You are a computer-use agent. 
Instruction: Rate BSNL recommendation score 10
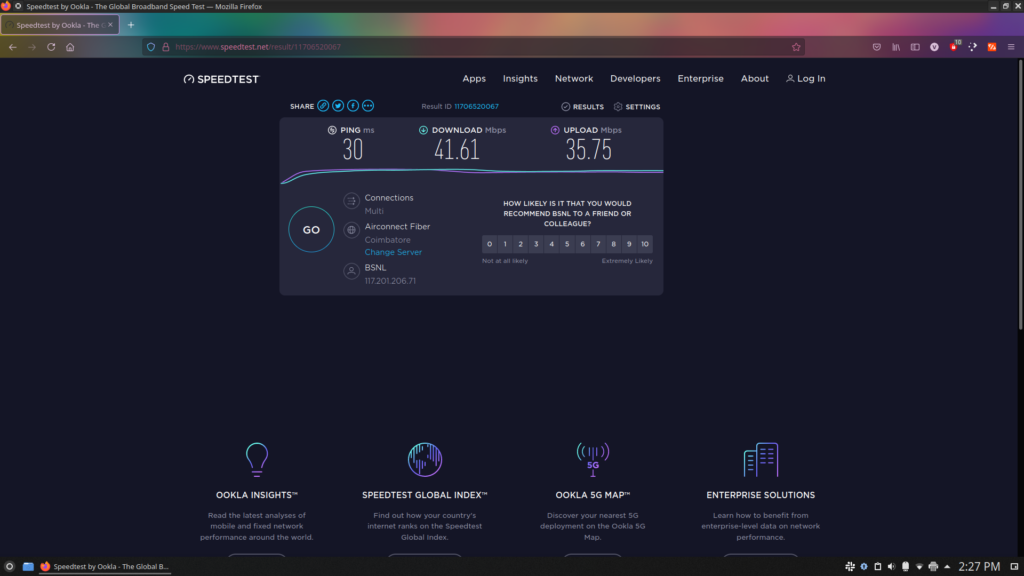(645, 244)
